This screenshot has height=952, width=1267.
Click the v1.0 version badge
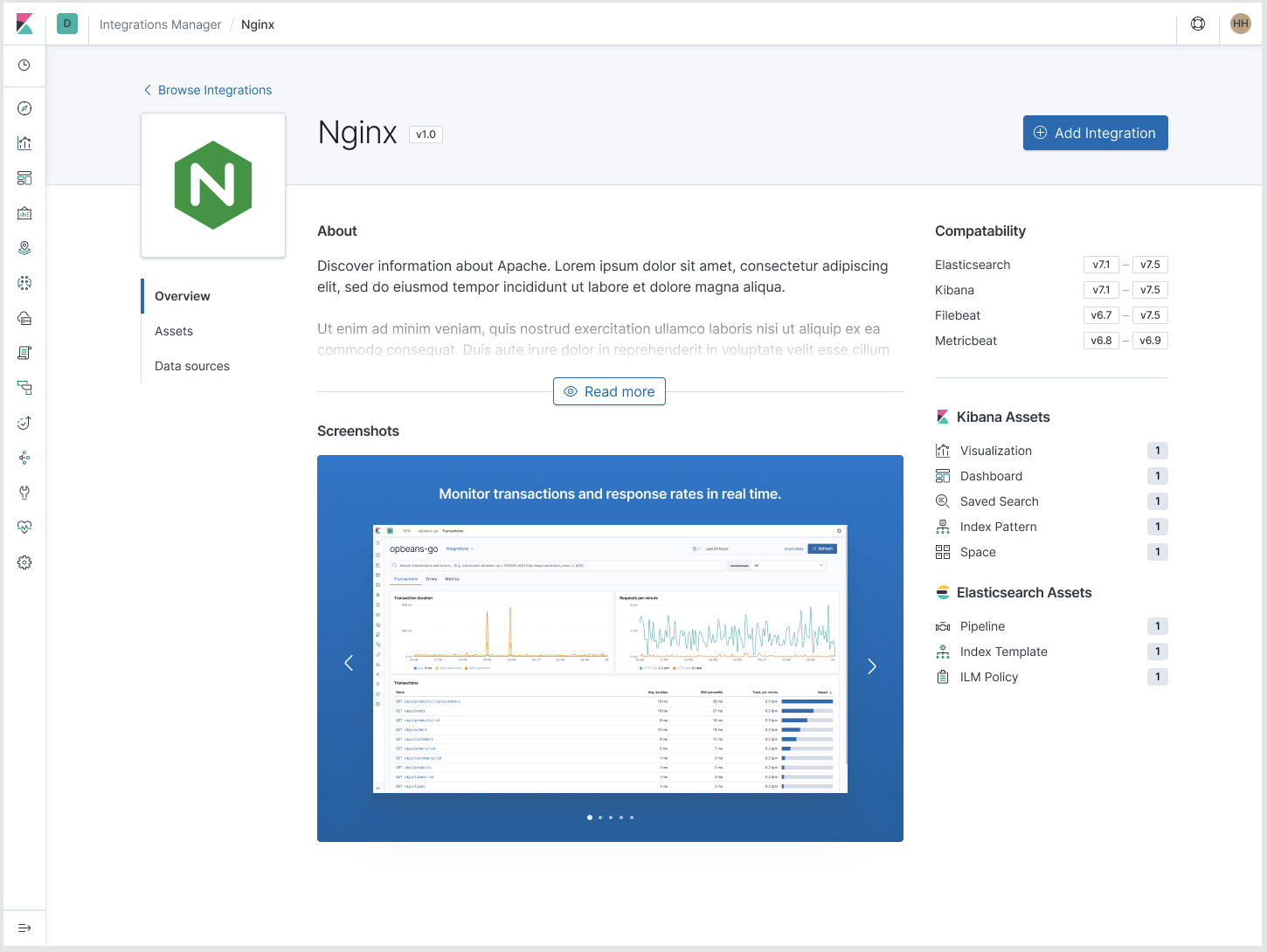(x=426, y=135)
